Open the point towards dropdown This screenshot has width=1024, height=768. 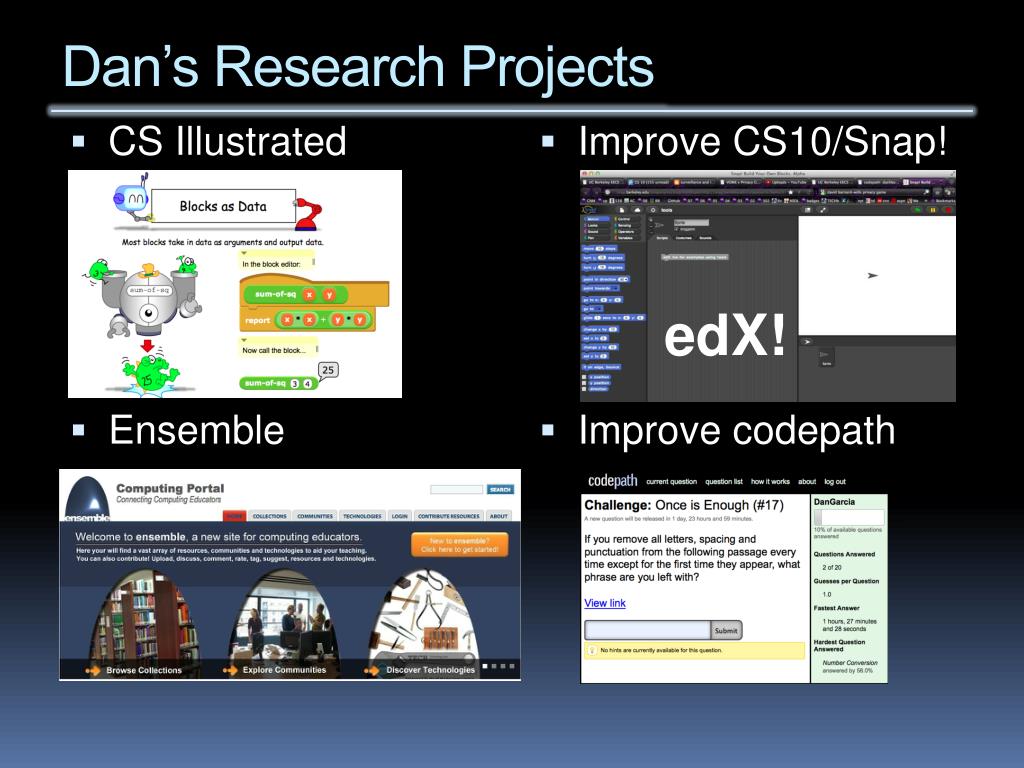point(615,288)
